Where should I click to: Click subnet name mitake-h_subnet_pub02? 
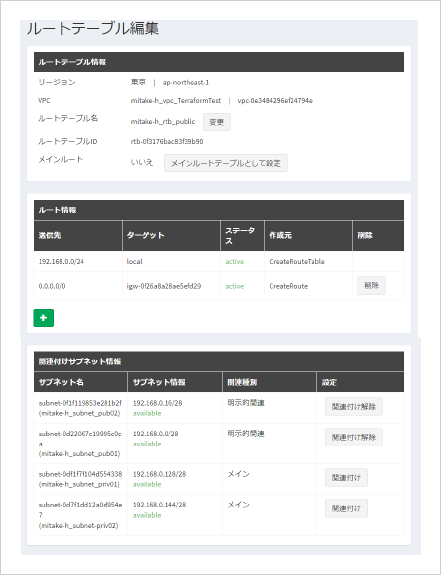(x=79, y=413)
